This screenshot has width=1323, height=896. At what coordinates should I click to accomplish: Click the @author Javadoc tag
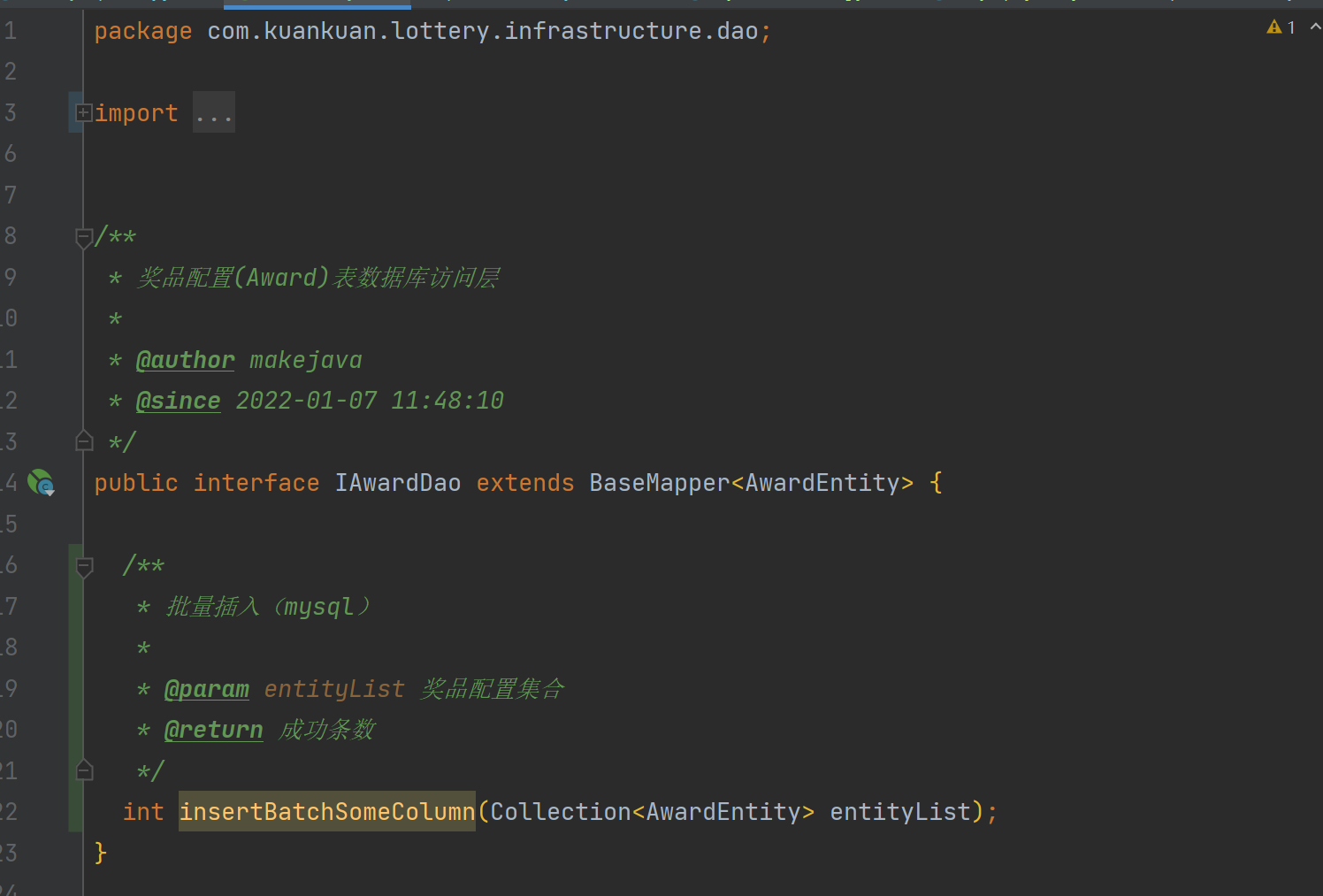click(x=186, y=360)
